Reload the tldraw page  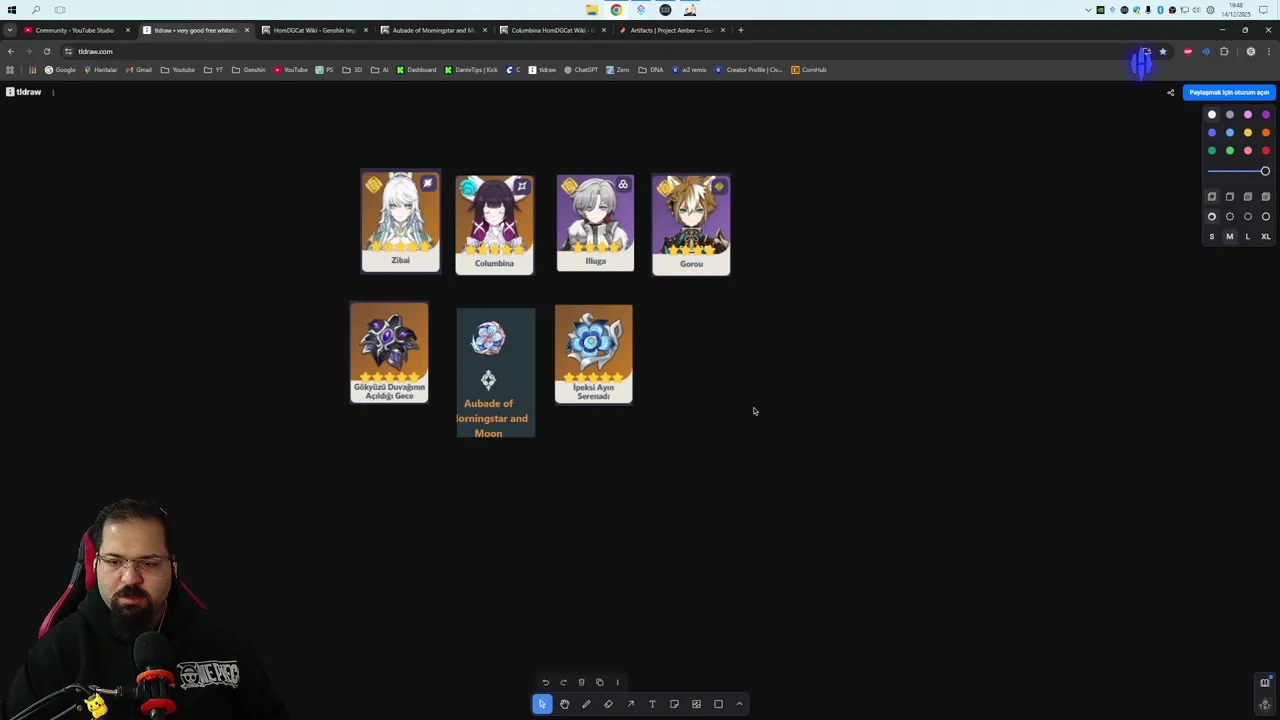46,51
